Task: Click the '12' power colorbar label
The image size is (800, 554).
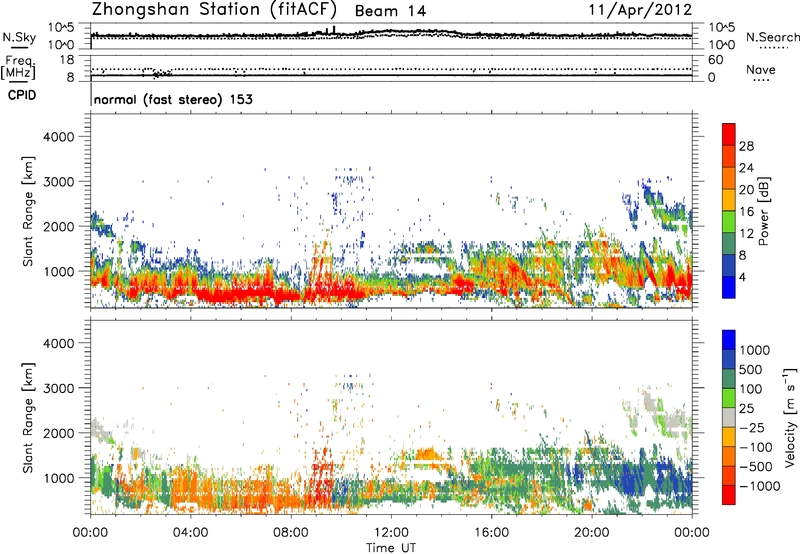Action: (746, 233)
